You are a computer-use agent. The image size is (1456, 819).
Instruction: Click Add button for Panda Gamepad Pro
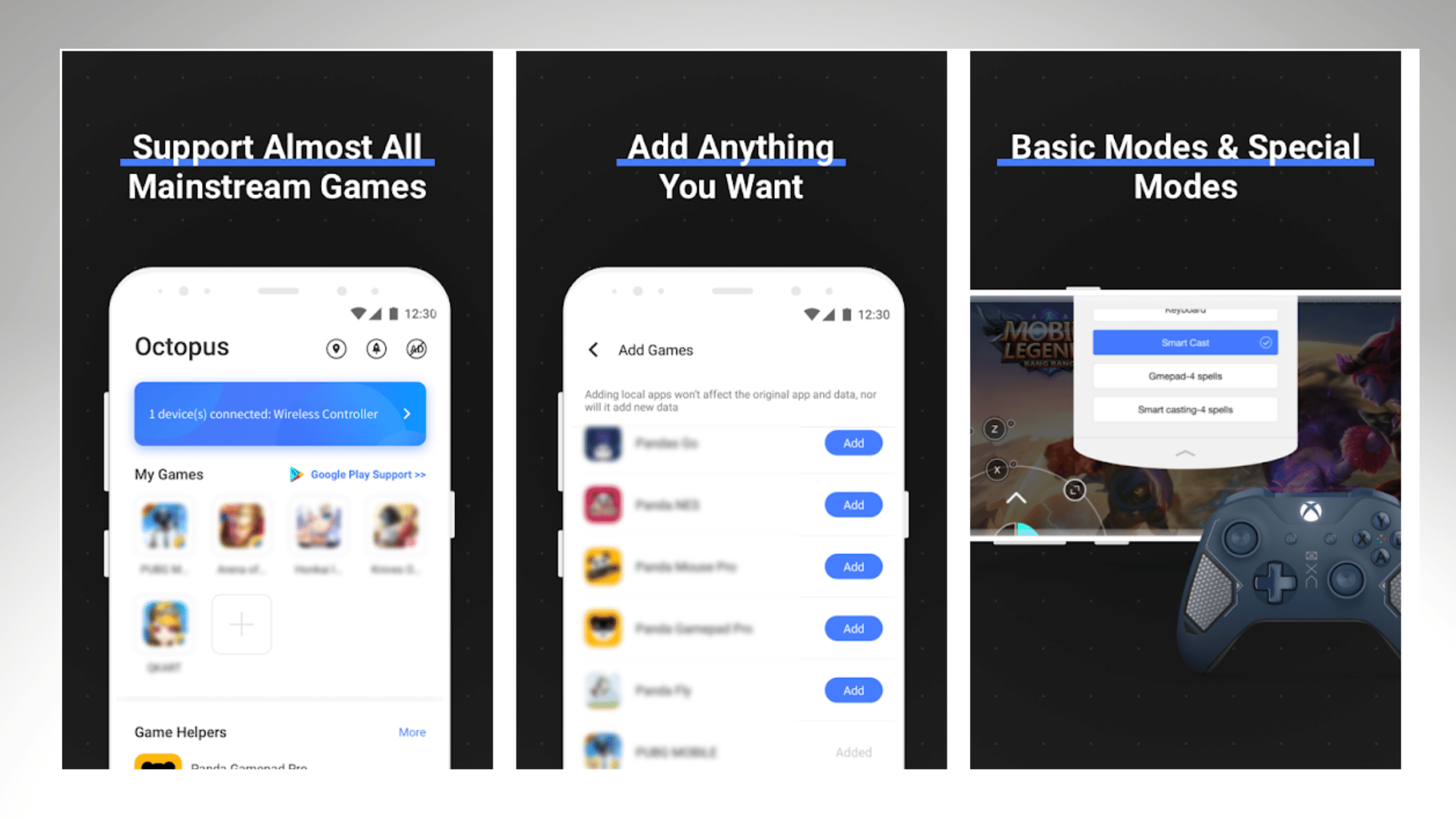pyautogui.click(x=852, y=629)
